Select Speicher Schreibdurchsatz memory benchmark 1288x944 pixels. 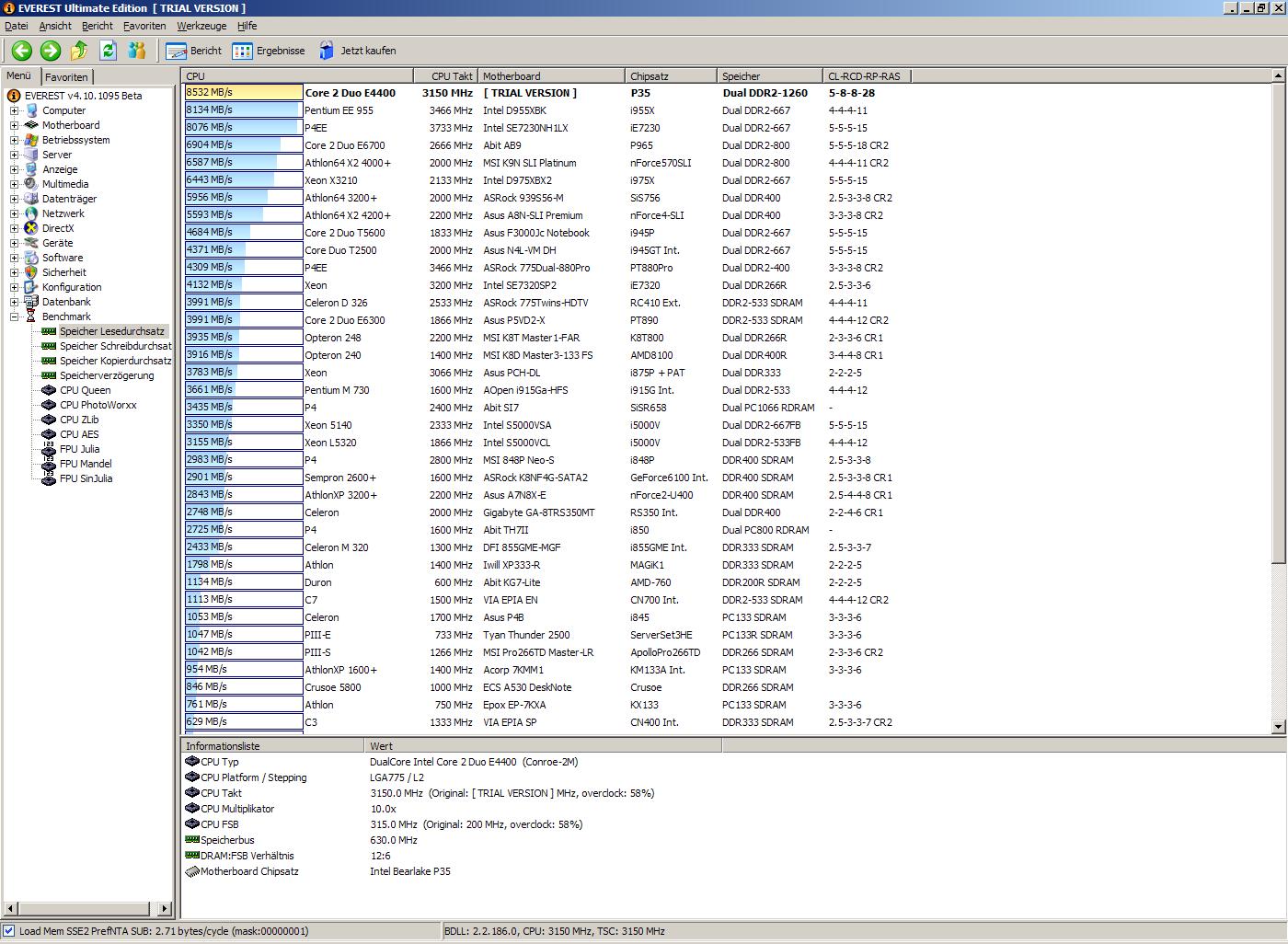(x=116, y=346)
